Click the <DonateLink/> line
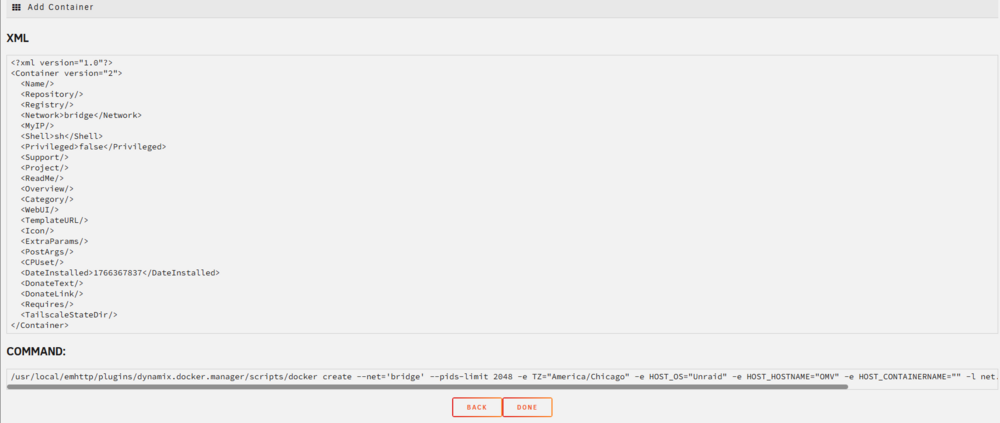The image size is (1000, 423). pyautogui.click(x=52, y=293)
